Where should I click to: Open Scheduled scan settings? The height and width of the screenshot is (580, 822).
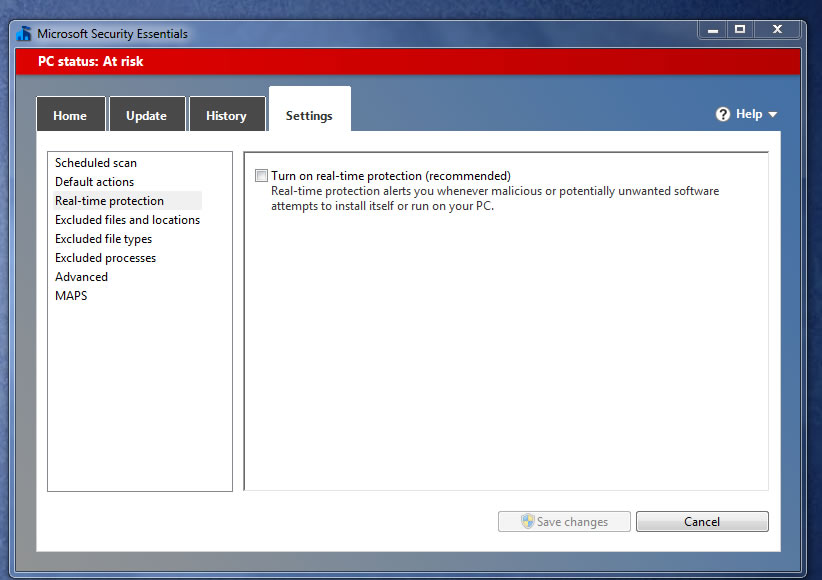[96, 163]
